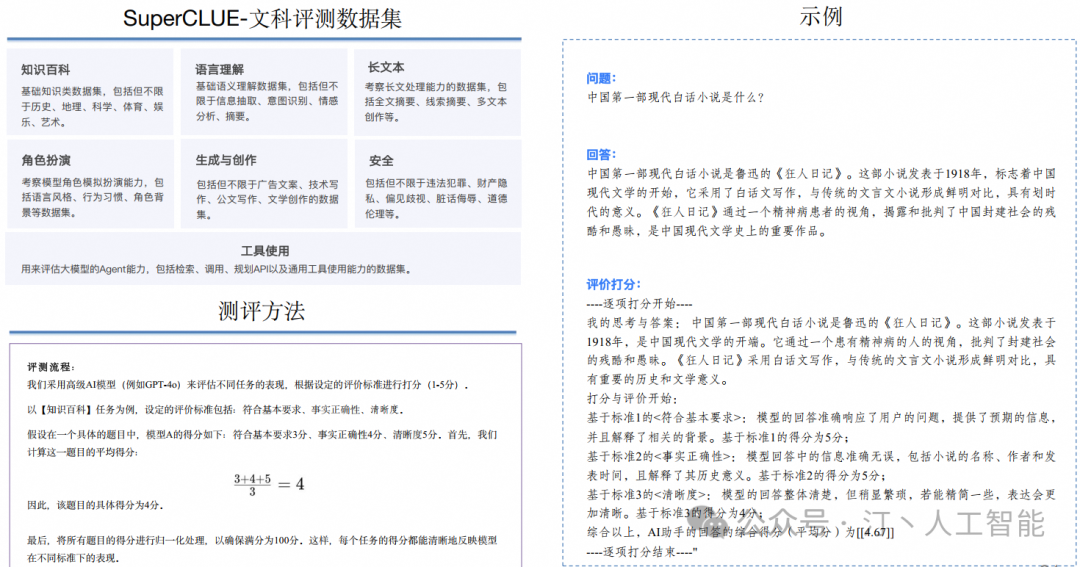Click the 语言理解 description mentioning 信息抽取
Image resolution: width=1080 pixels, height=567 pixels.
tap(267, 101)
